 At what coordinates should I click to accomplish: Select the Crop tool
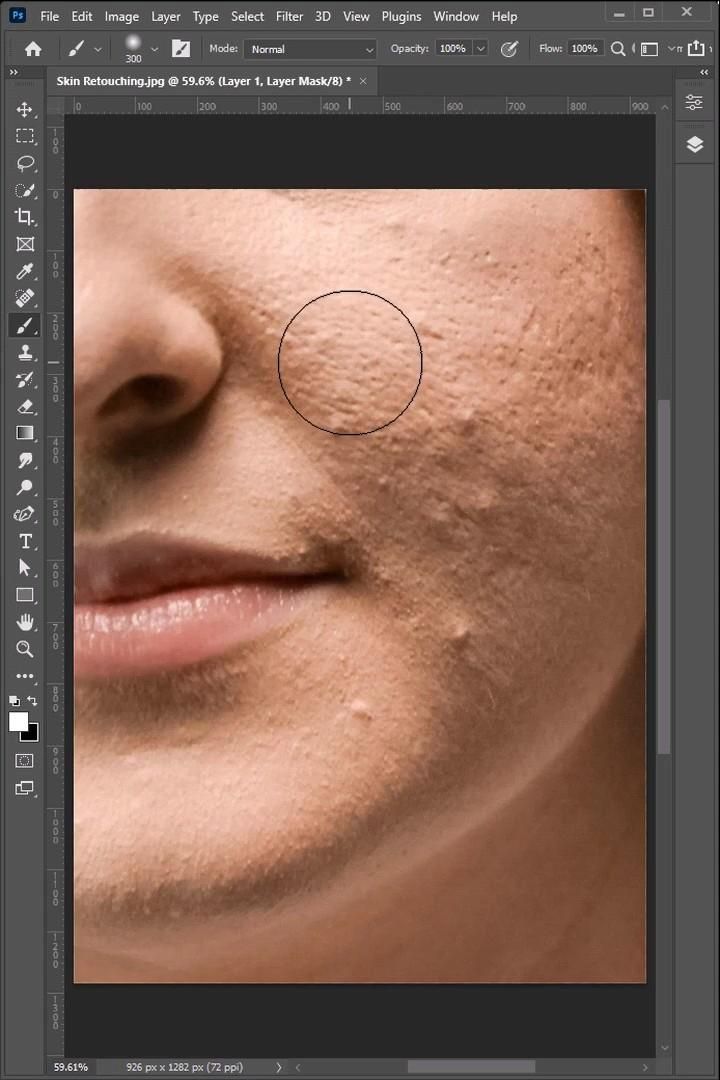(x=25, y=217)
